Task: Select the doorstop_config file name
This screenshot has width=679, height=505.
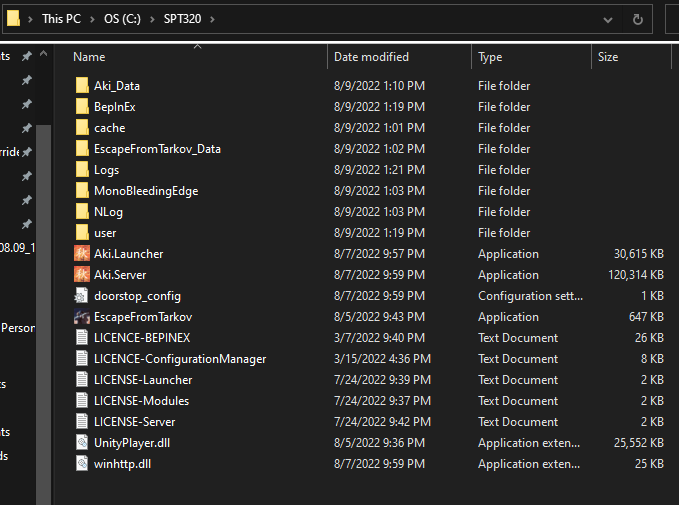Action: [137, 296]
